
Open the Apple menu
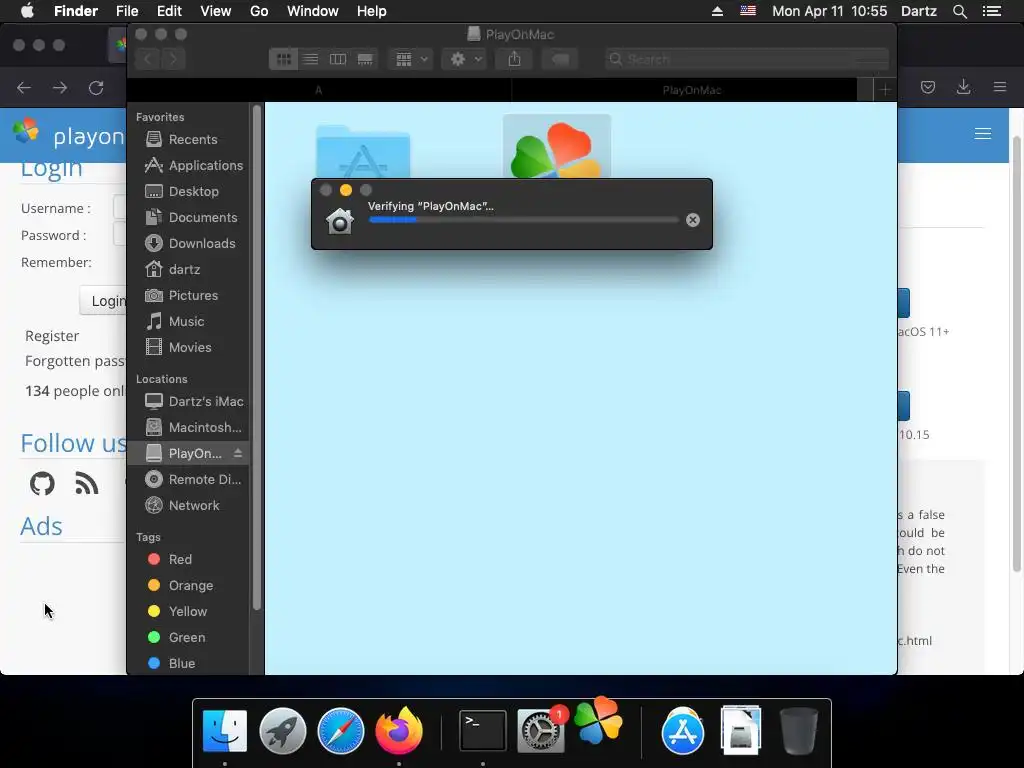(x=27, y=11)
